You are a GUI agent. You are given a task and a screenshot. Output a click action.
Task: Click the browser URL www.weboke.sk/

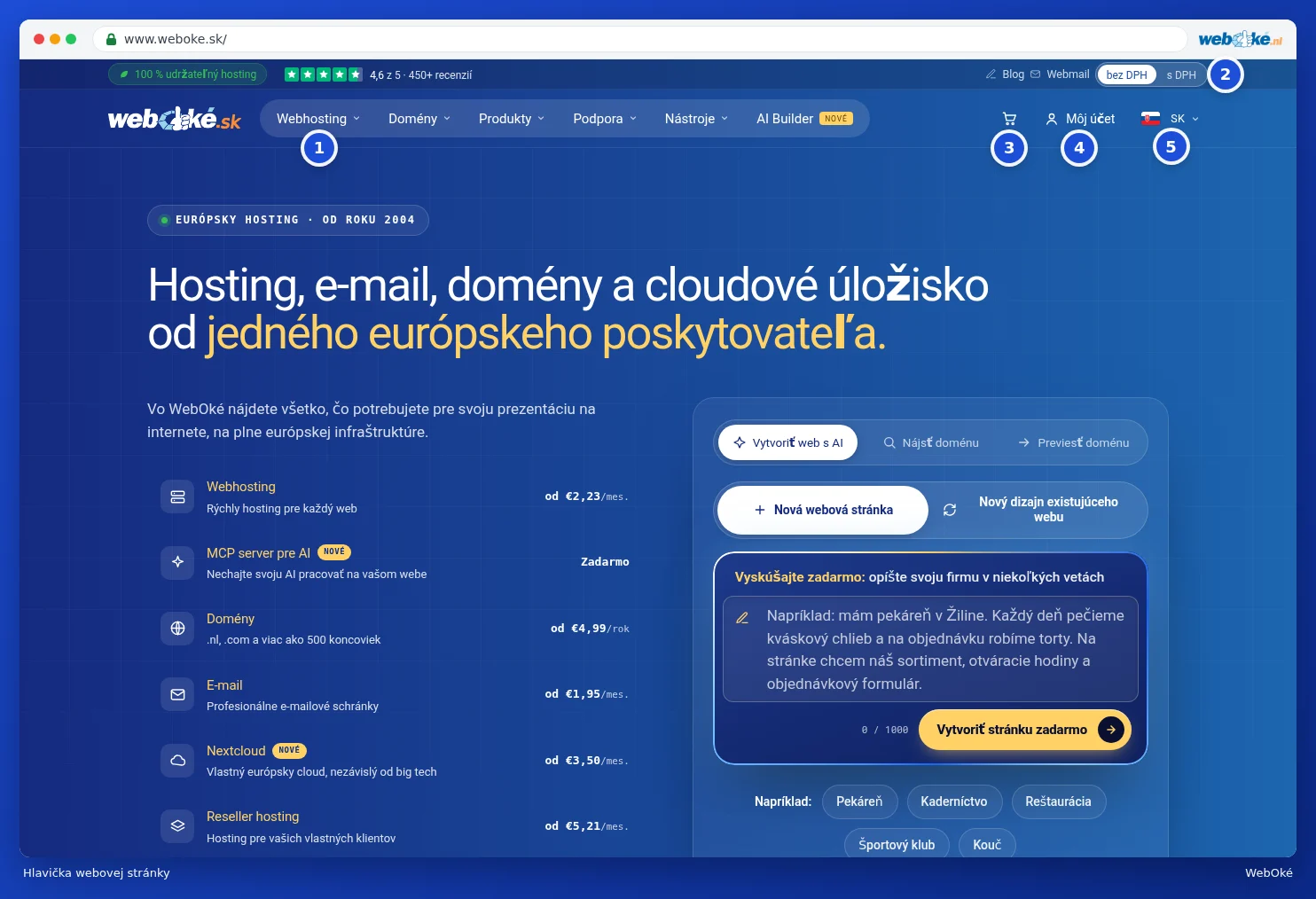[176, 39]
